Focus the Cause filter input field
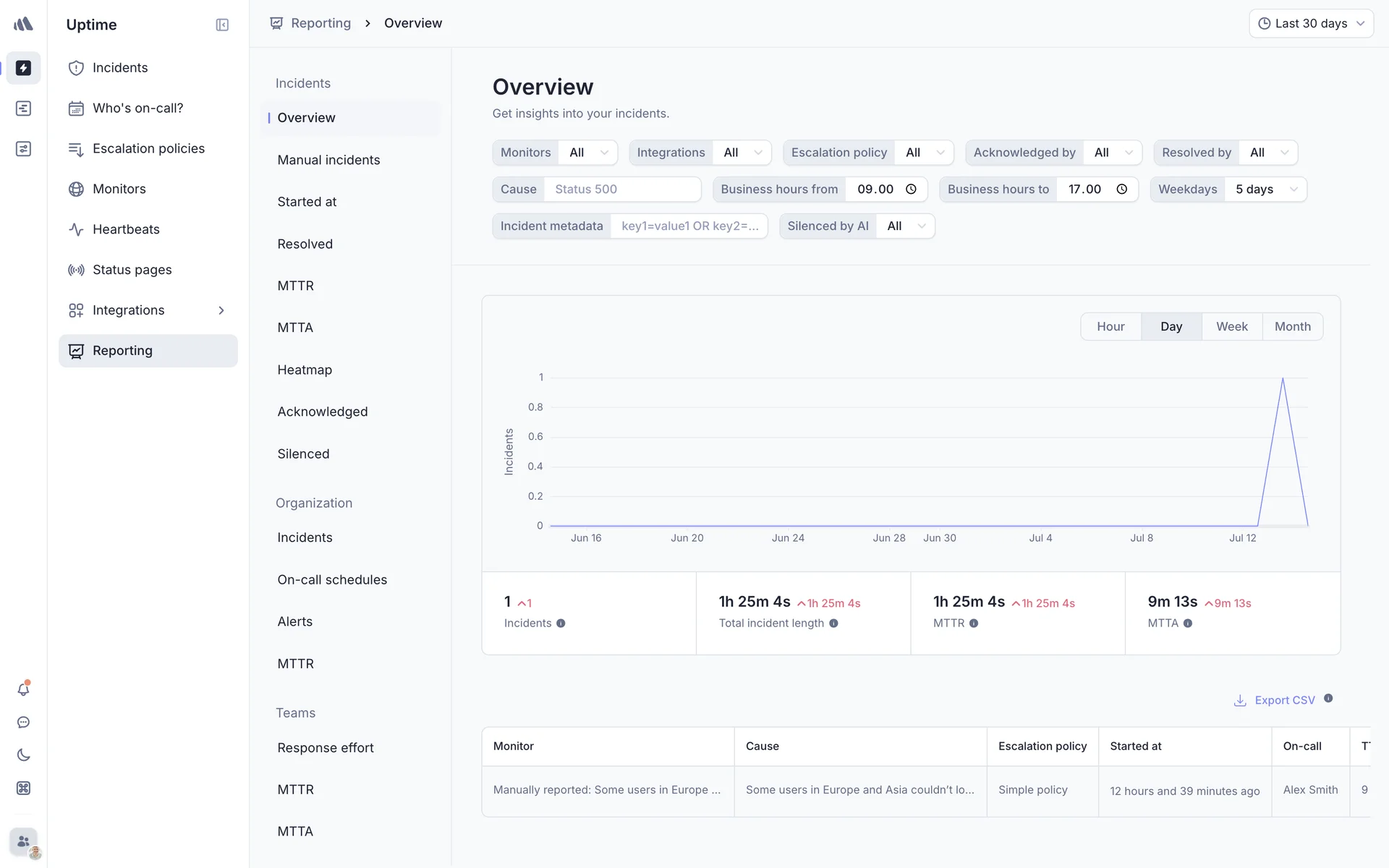The image size is (1389, 868). click(622, 190)
